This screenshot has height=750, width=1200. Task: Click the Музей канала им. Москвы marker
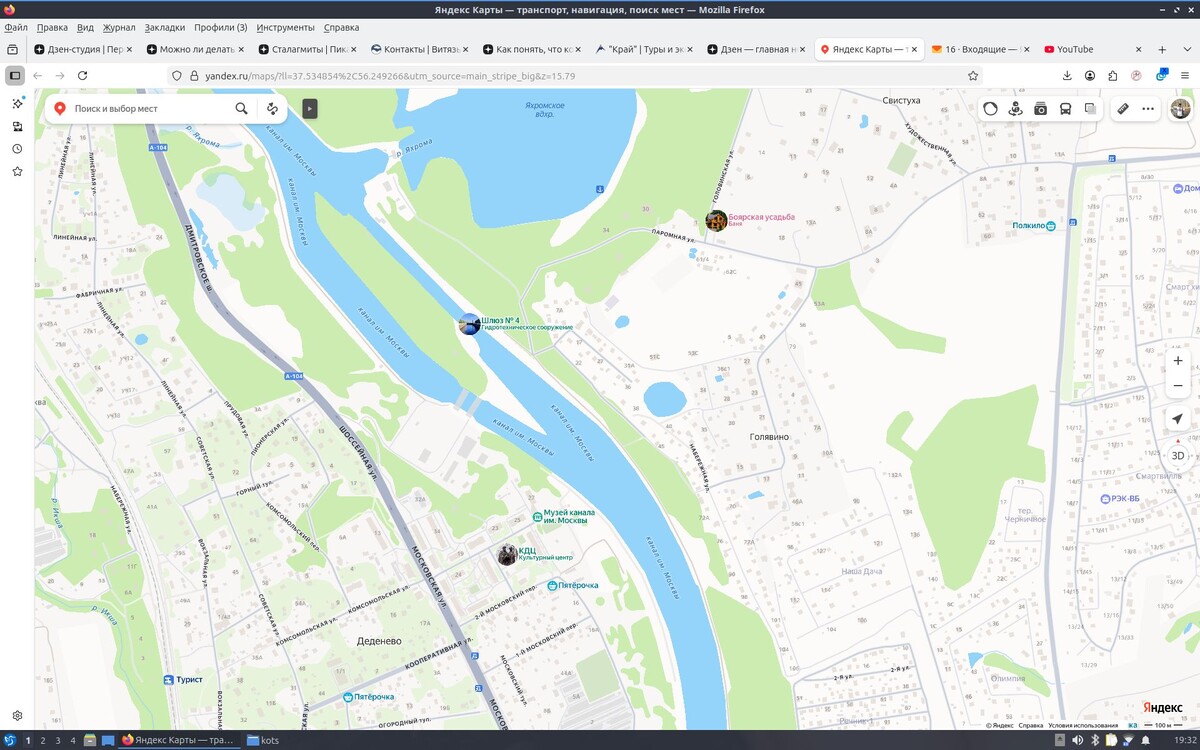coord(537,516)
